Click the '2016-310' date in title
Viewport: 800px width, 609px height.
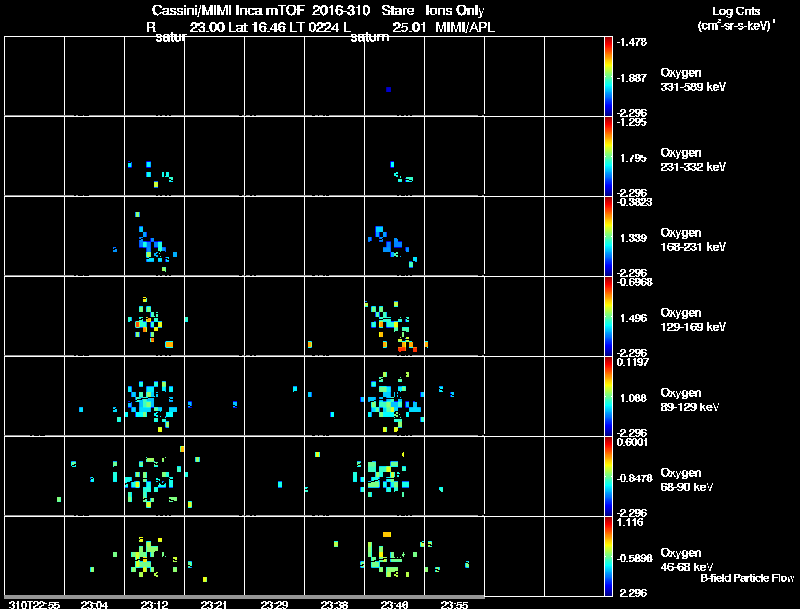340,10
